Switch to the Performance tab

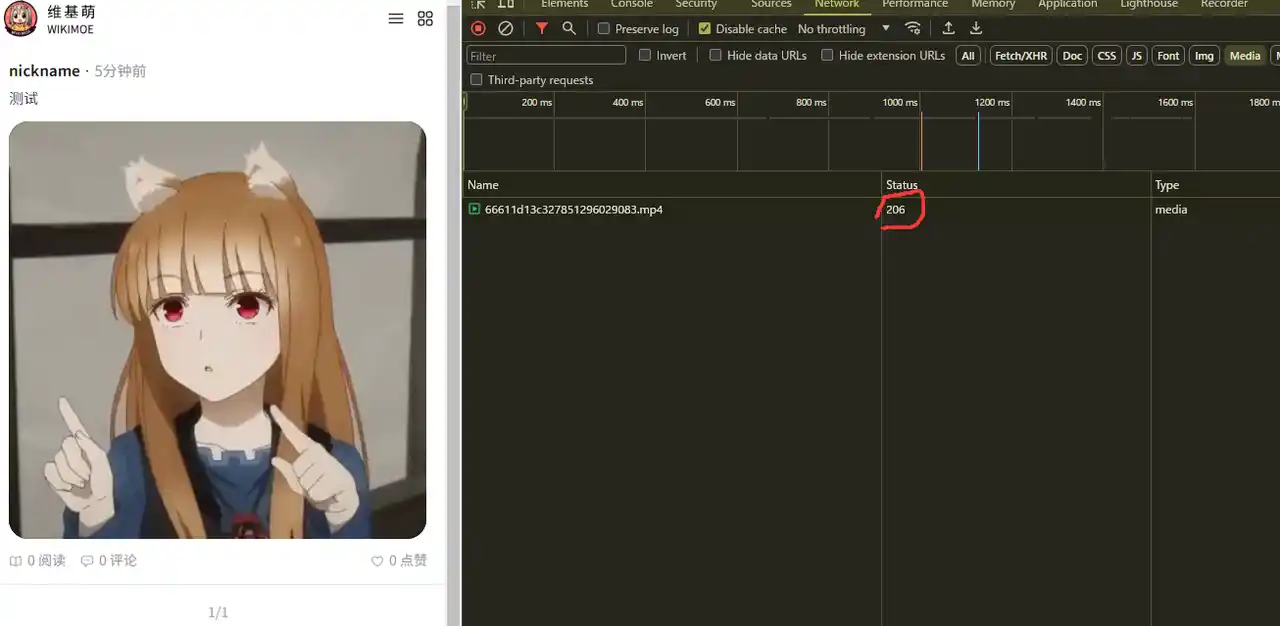[x=914, y=5]
